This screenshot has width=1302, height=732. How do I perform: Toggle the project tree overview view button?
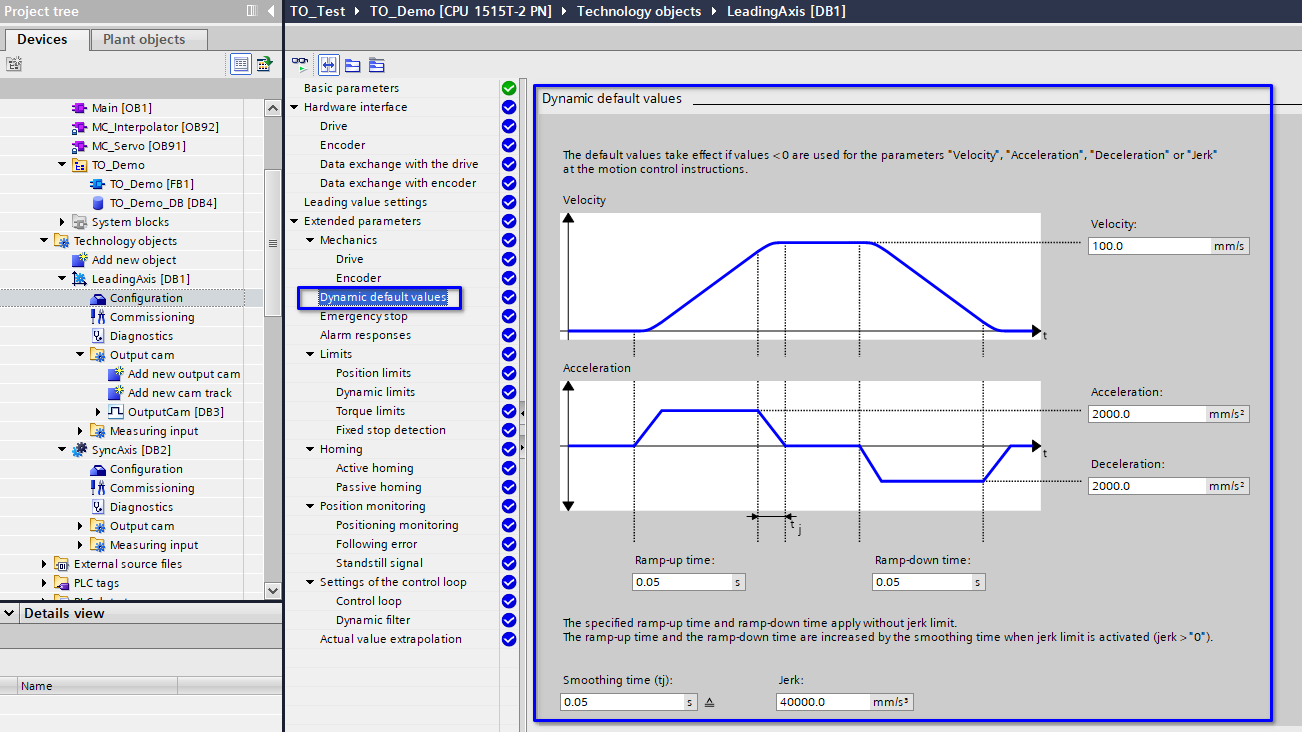click(x=241, y=64)
